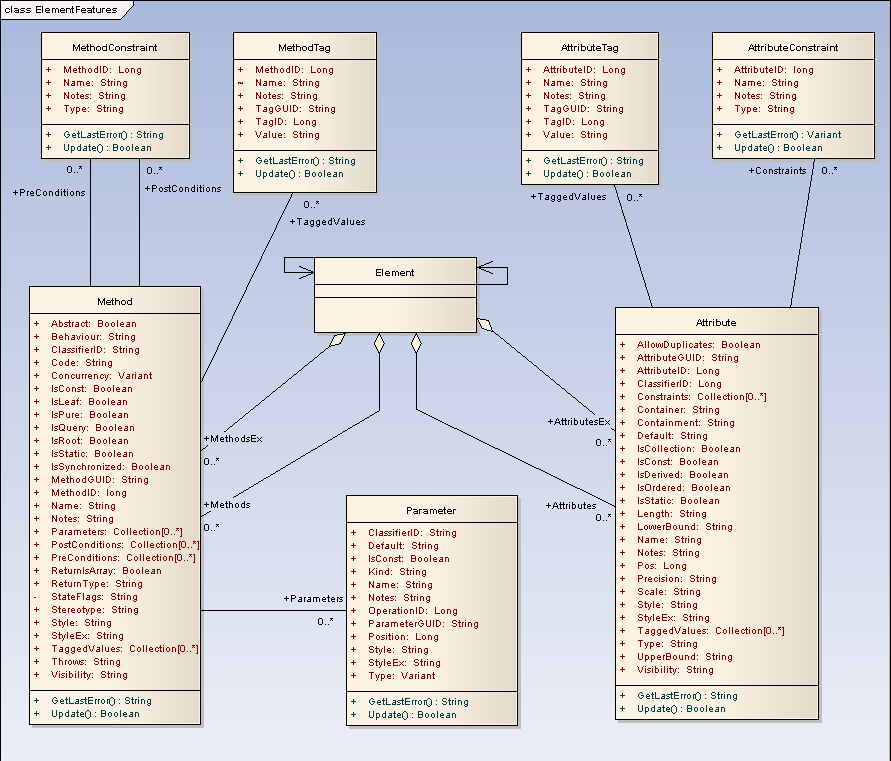Select the MethodTag class header
The height and width of the screenshot is (761, 891).
[x=304, y=47]
